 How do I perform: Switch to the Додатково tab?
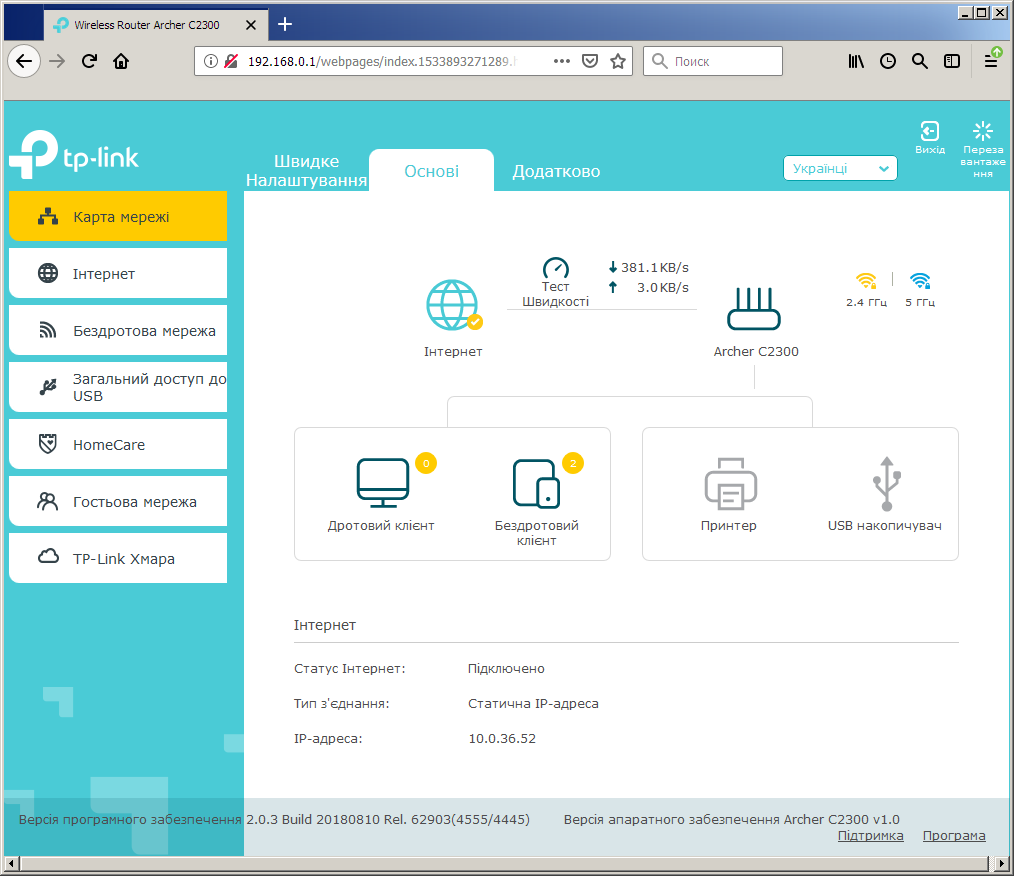click(556, 171)
